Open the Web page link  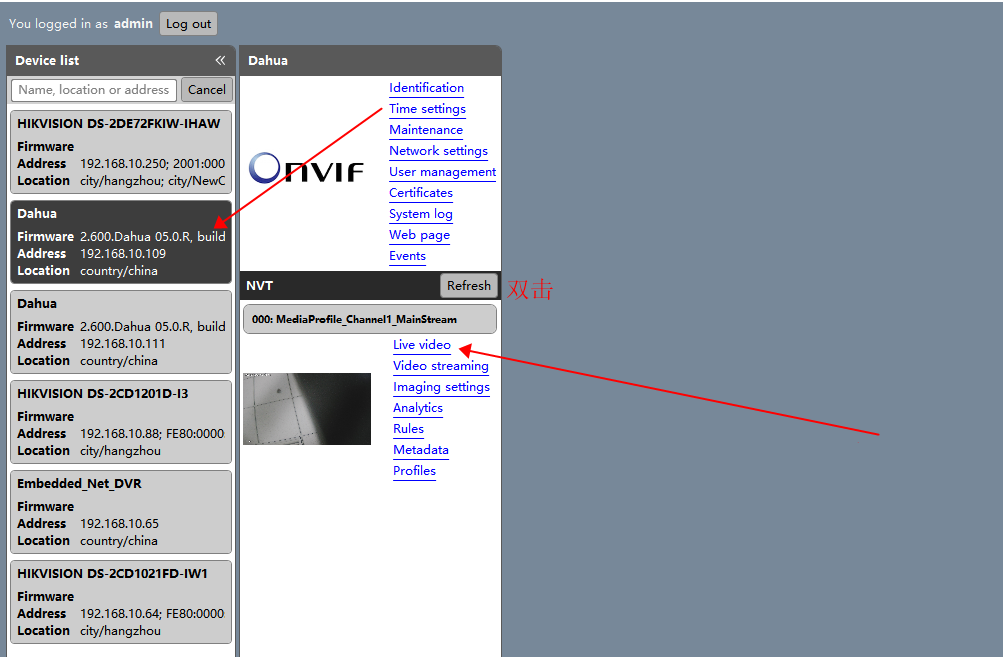(419, 235)
